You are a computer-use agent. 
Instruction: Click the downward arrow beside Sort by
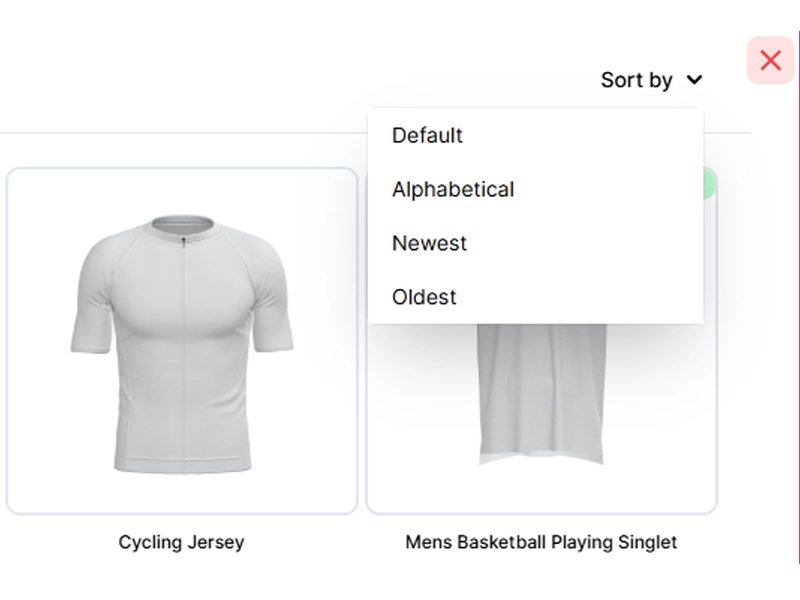pos(695,80)
